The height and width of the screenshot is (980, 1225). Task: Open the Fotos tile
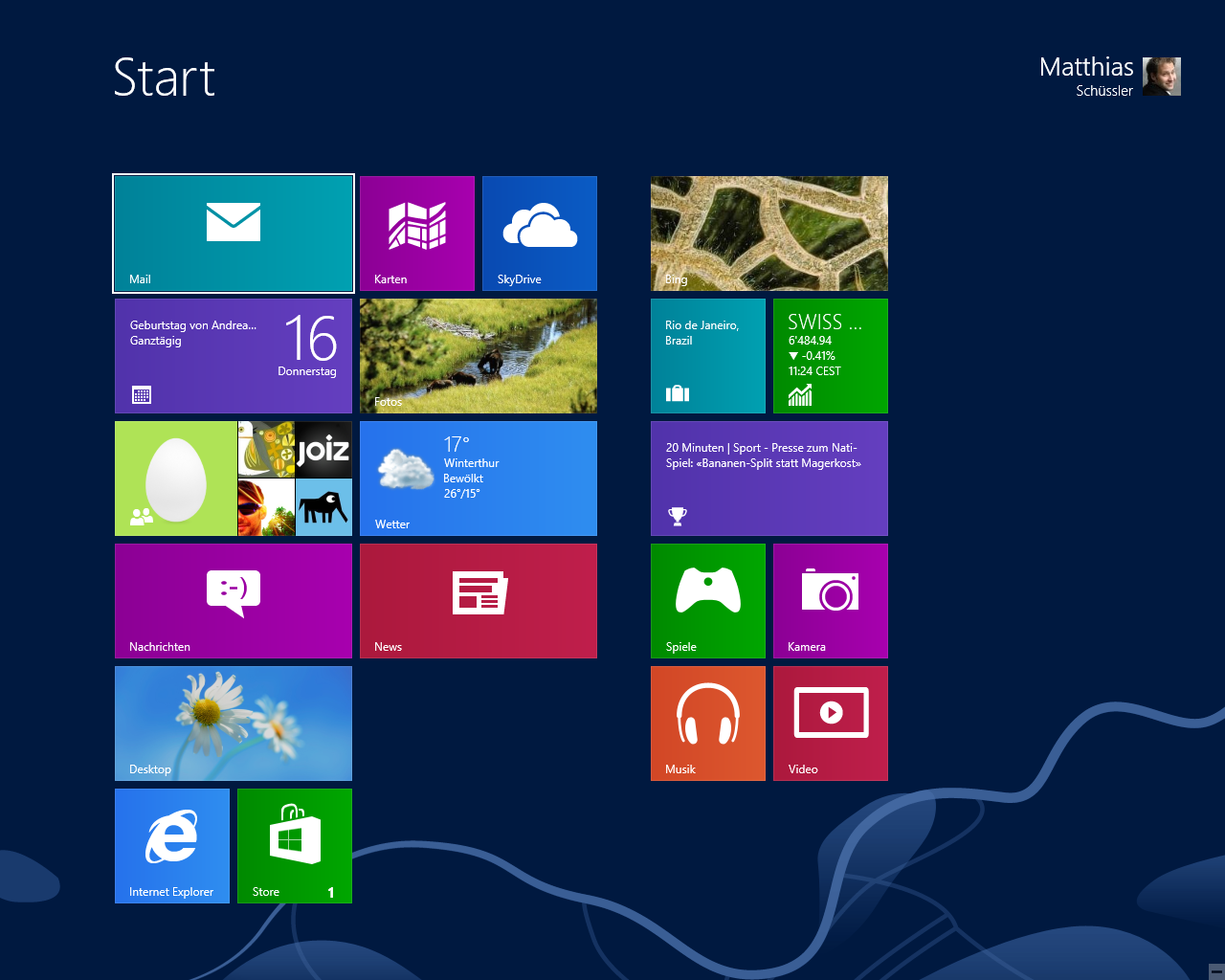(x=479, y=356)
